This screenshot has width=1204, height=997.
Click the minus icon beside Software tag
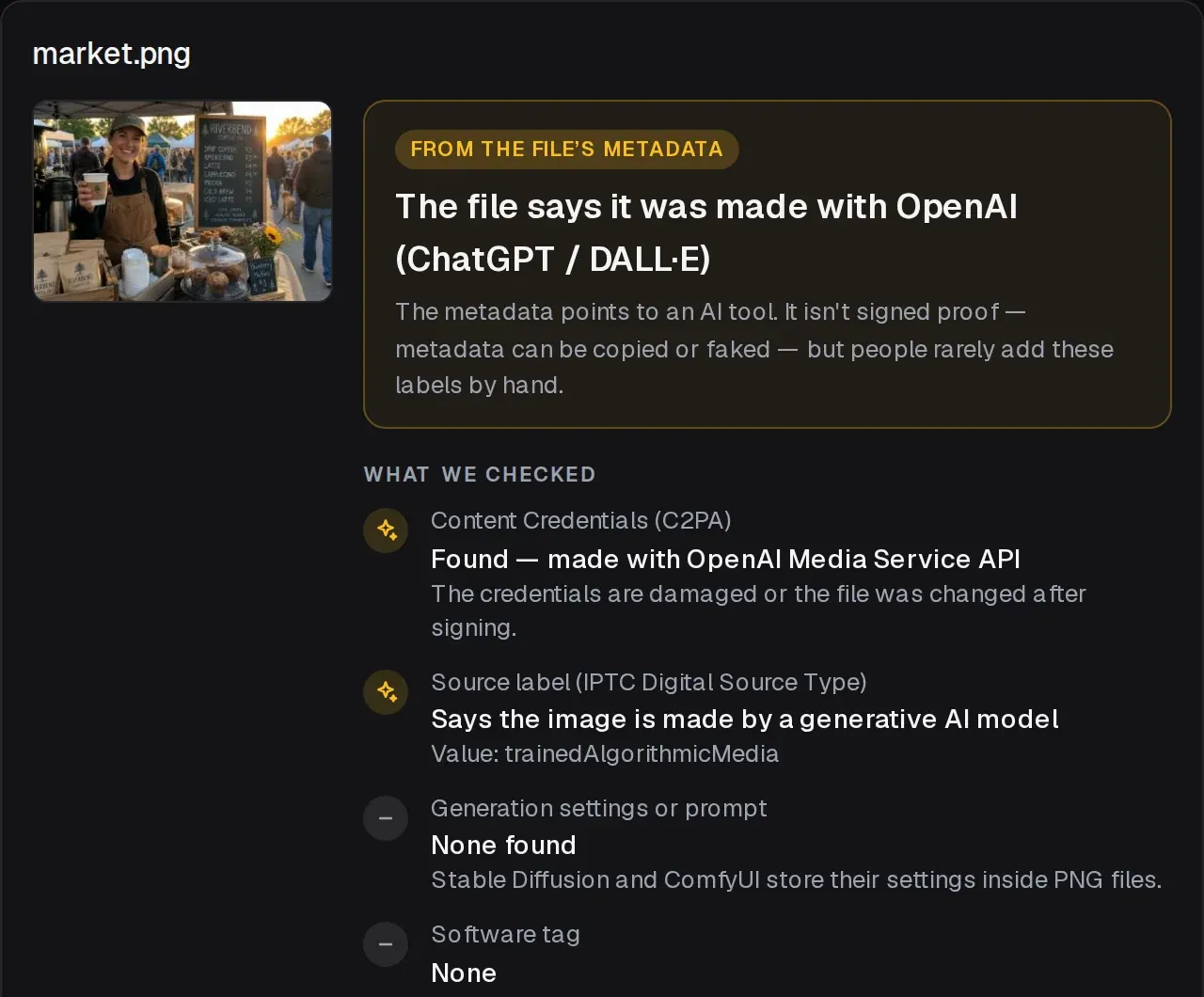pos(386,944)
